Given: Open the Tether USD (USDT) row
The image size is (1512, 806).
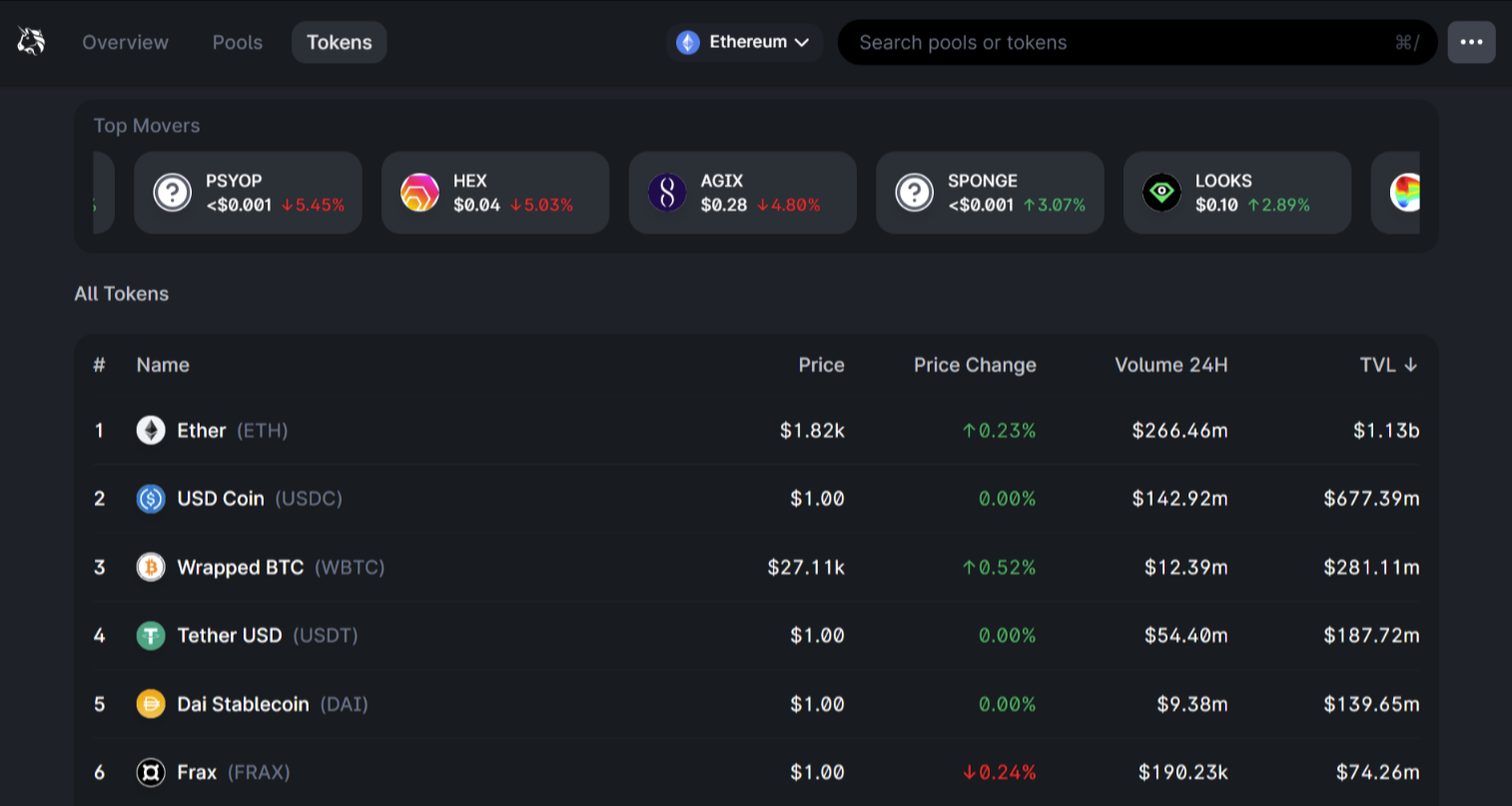Looking at the screenshot, I should click(x=756, y=635).
